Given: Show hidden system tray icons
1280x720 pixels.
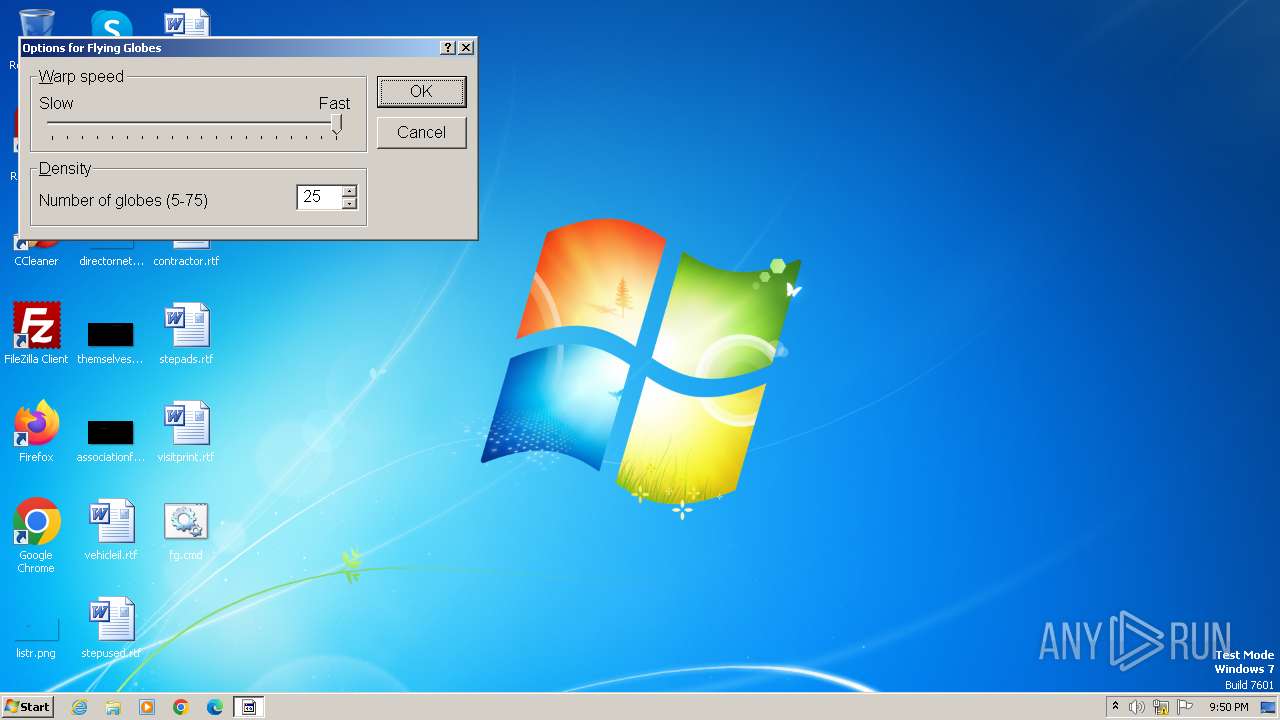Looking at the screenshot, I should (1115, 707).
